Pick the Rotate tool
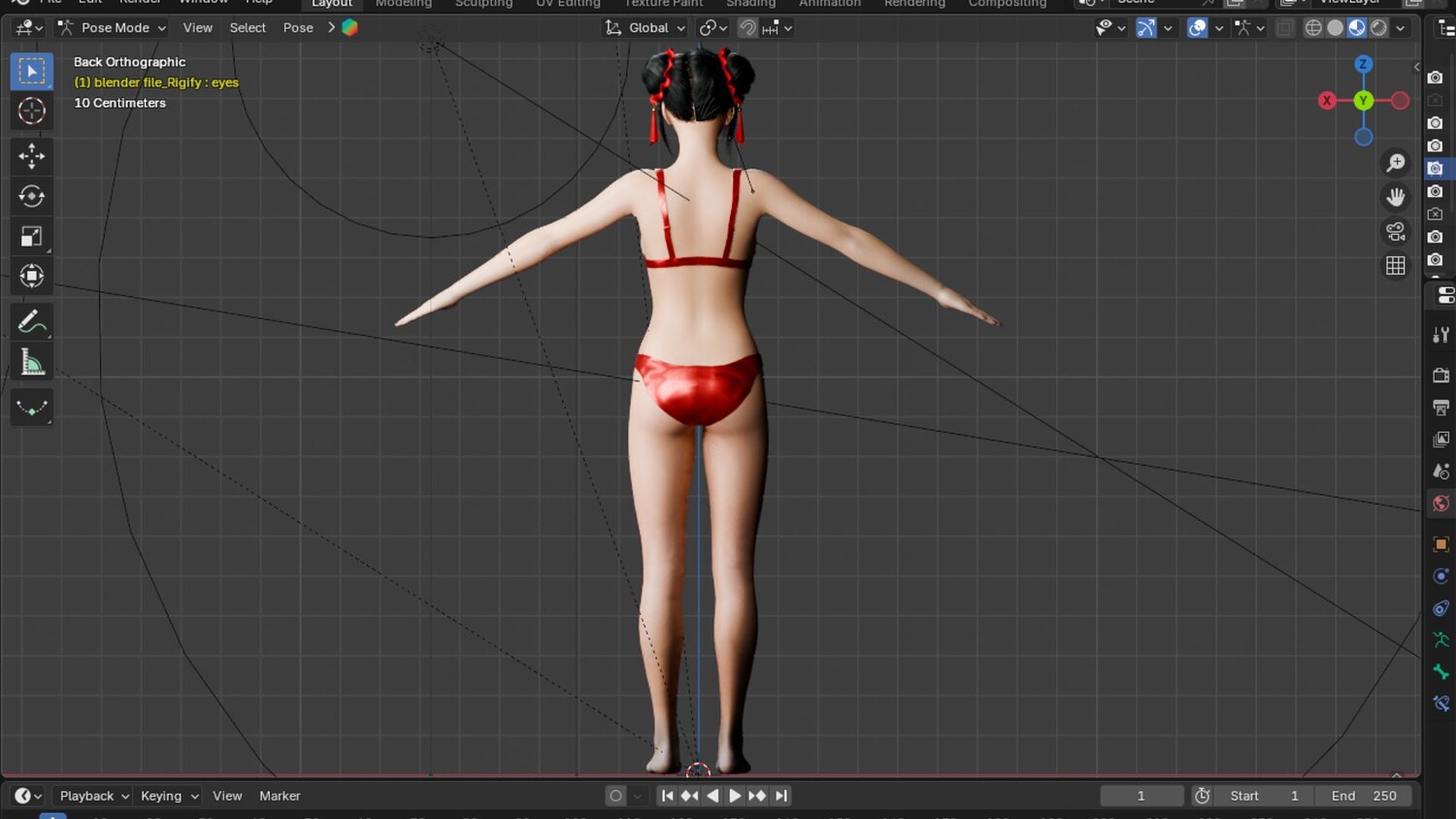 (x=31, y=196)
